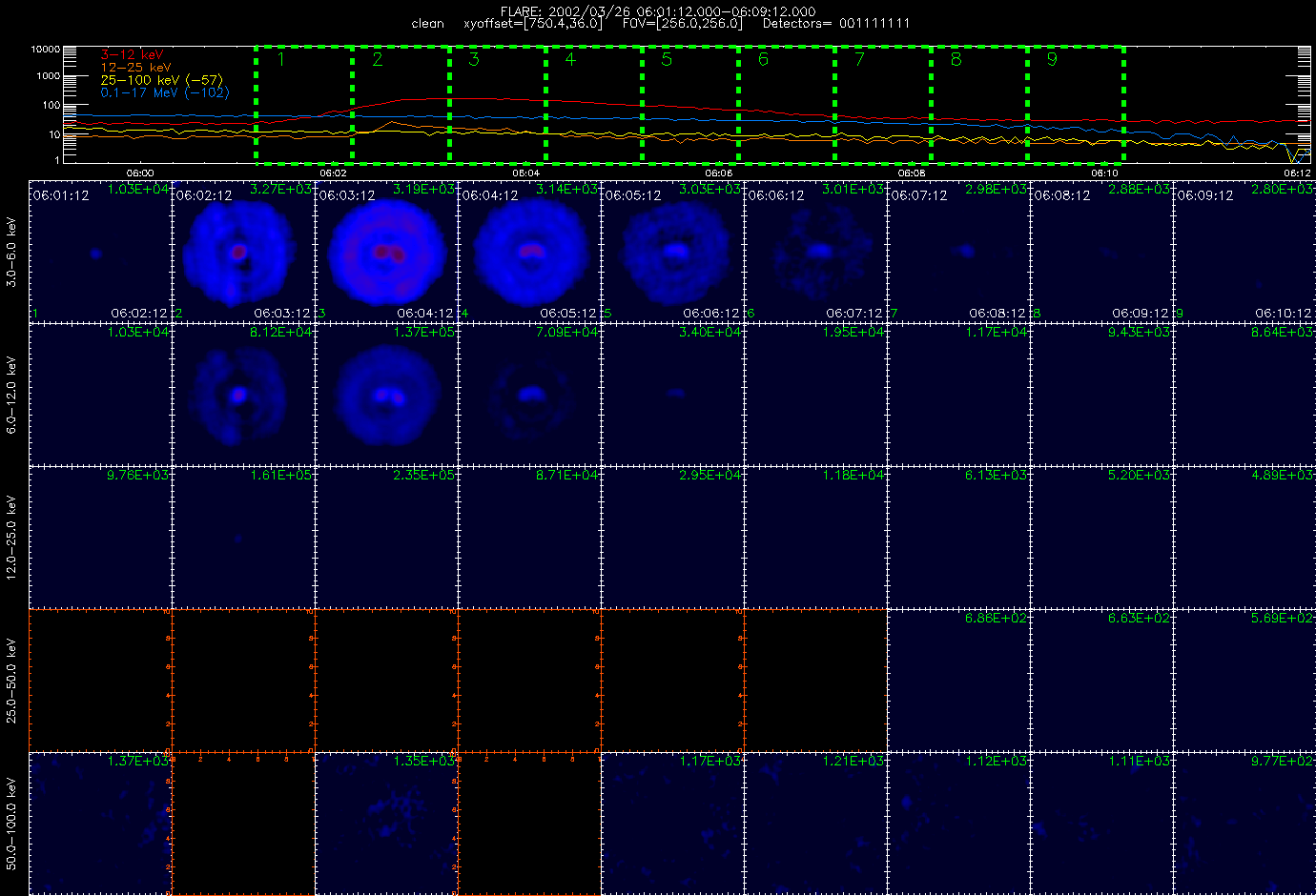Screen dimensions: 1316x896
Task: Open the 3.0-6.0 keV image for interval 1
Action: pyautogui.click(x=100, y=252)
